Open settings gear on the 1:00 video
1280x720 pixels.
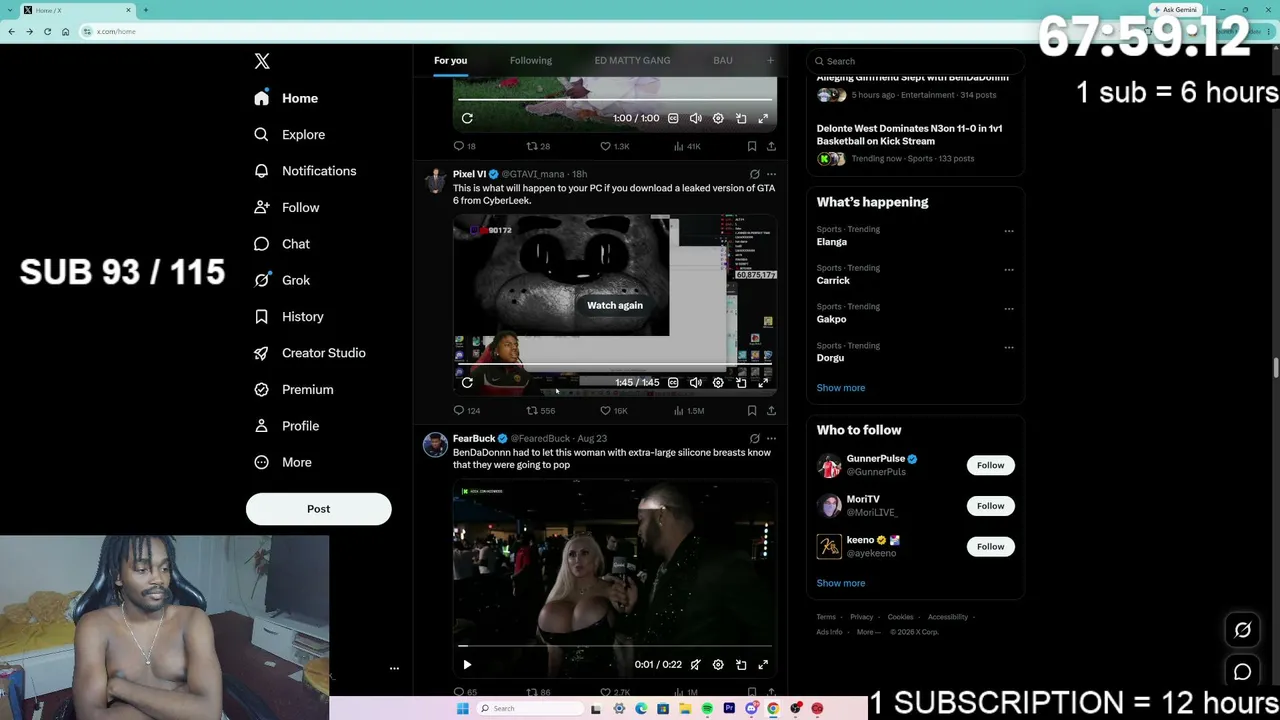click(x=718, y=118)
